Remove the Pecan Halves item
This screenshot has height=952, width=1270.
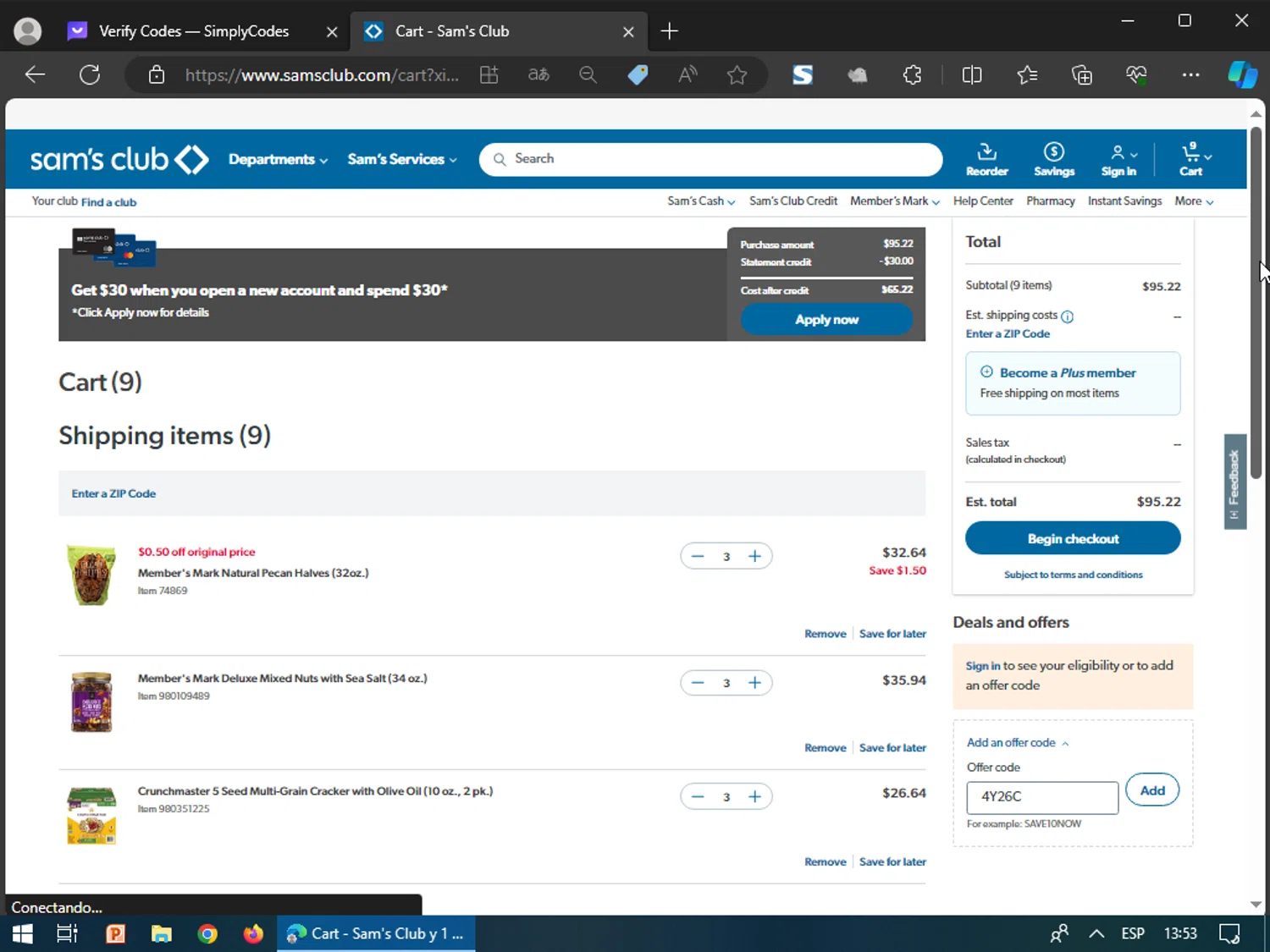click(x=825, y=634)
